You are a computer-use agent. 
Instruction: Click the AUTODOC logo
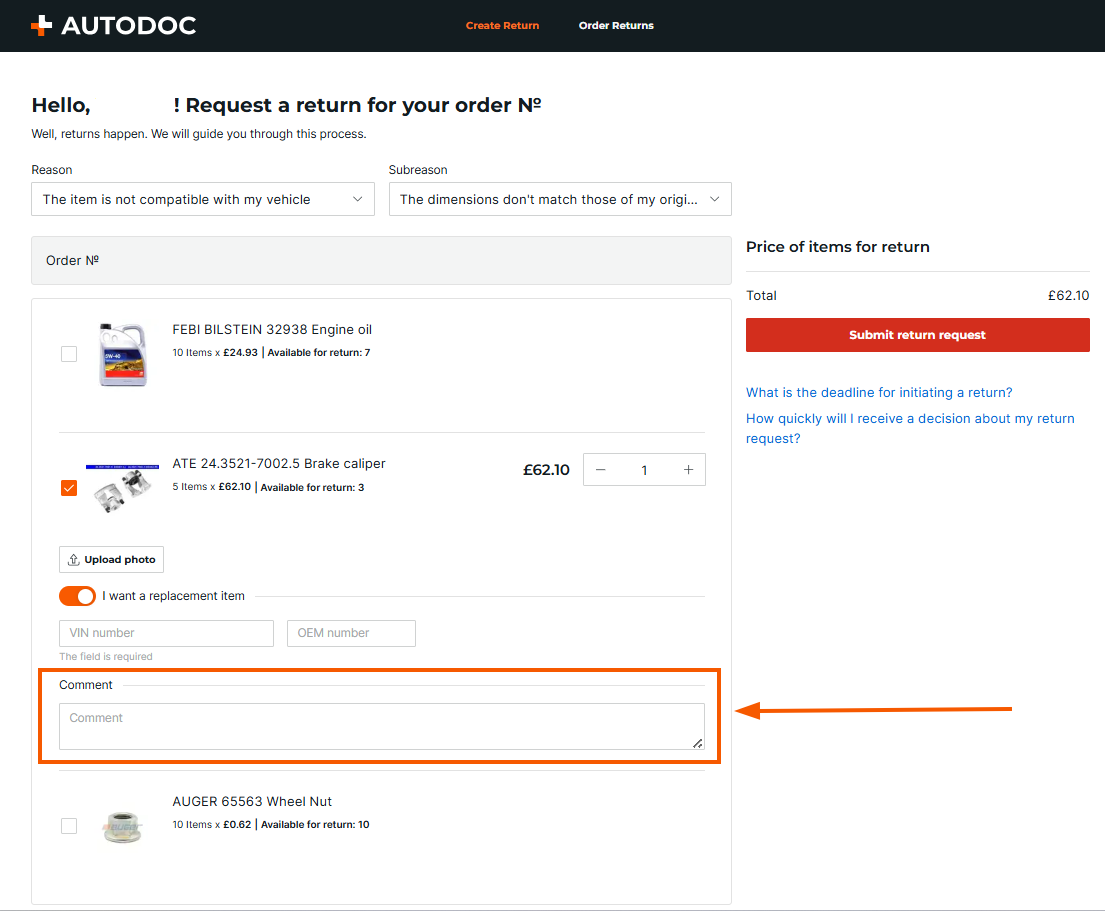coord(113,26)
